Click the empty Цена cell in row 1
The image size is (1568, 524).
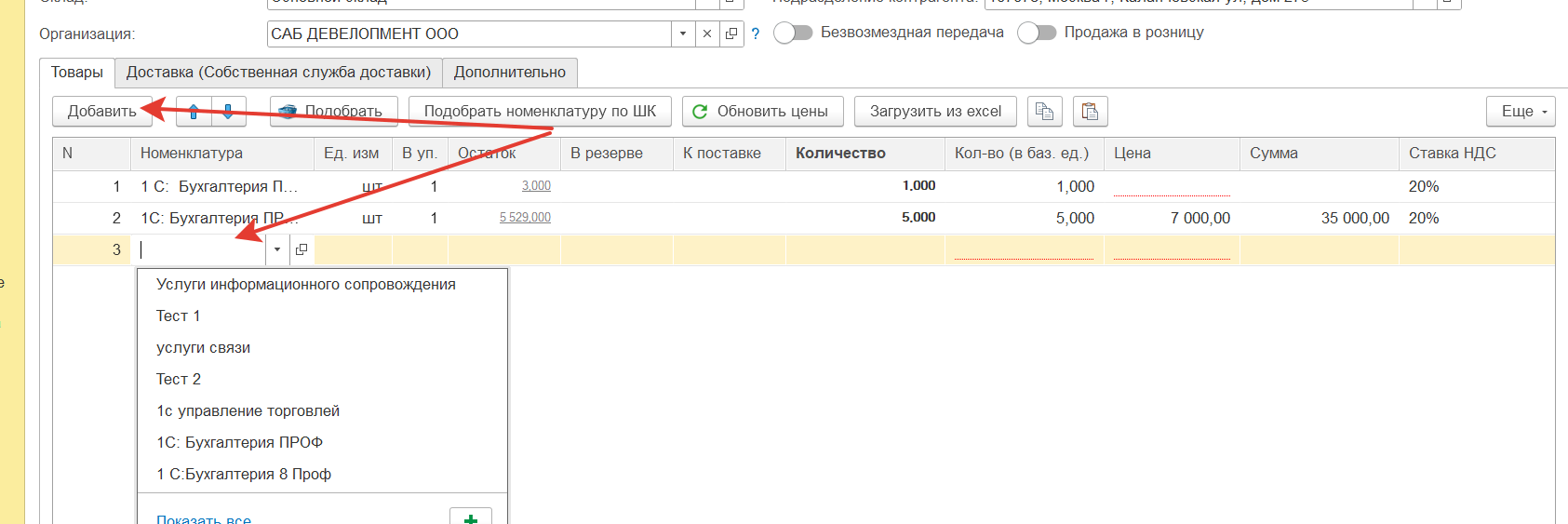point(1172,186)
